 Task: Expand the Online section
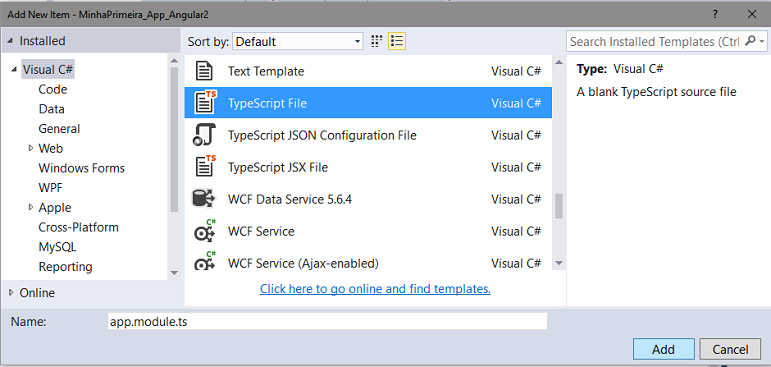click(11, 293)
